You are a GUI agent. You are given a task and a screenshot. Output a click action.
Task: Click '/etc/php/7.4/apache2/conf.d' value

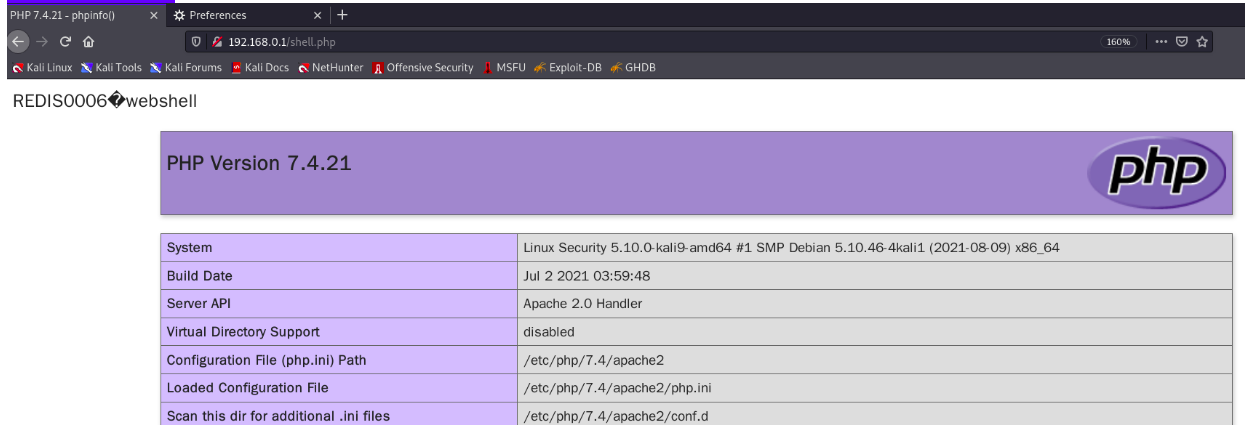[x=614, y=415]
